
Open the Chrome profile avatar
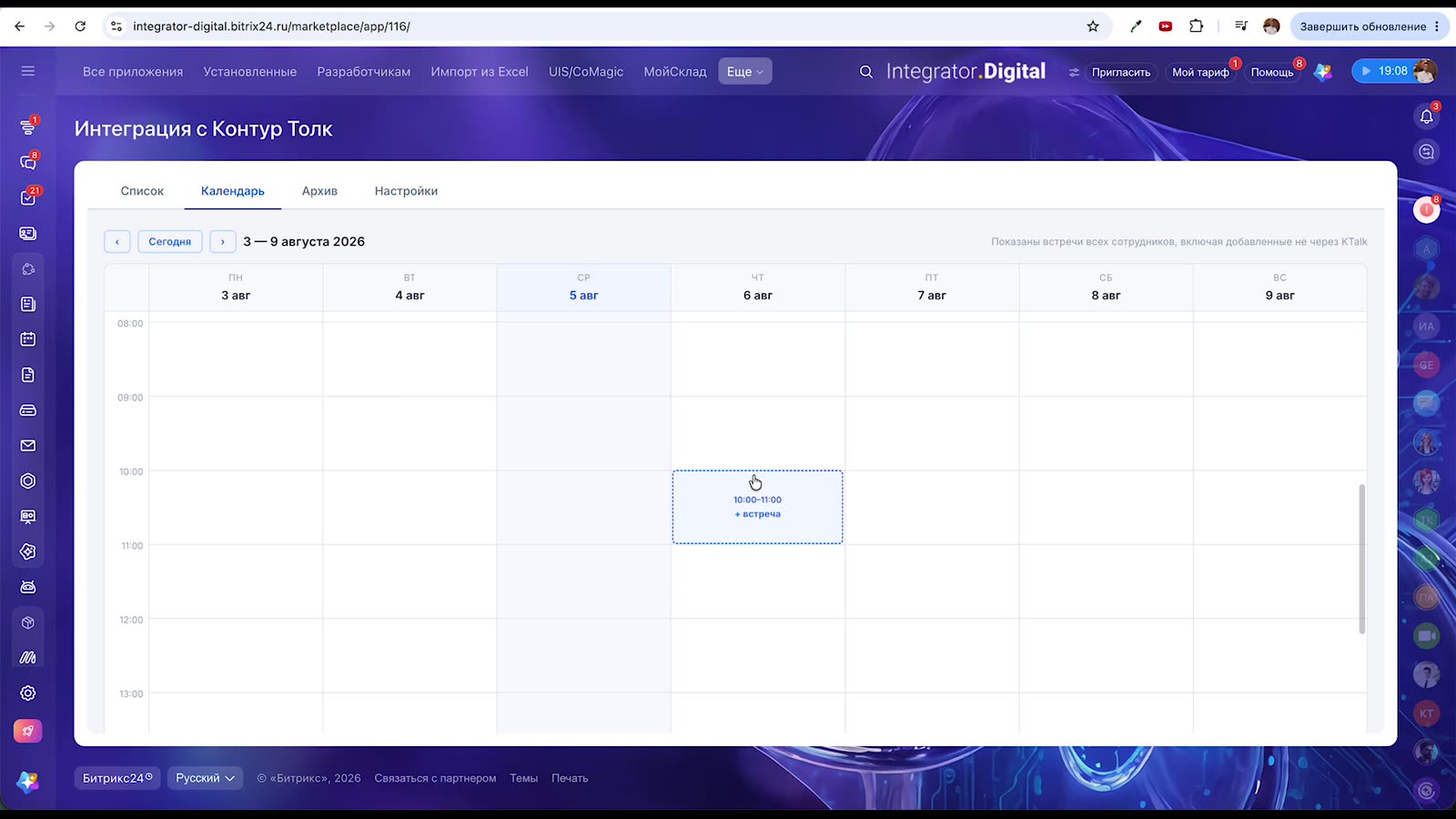point(1271,26)
